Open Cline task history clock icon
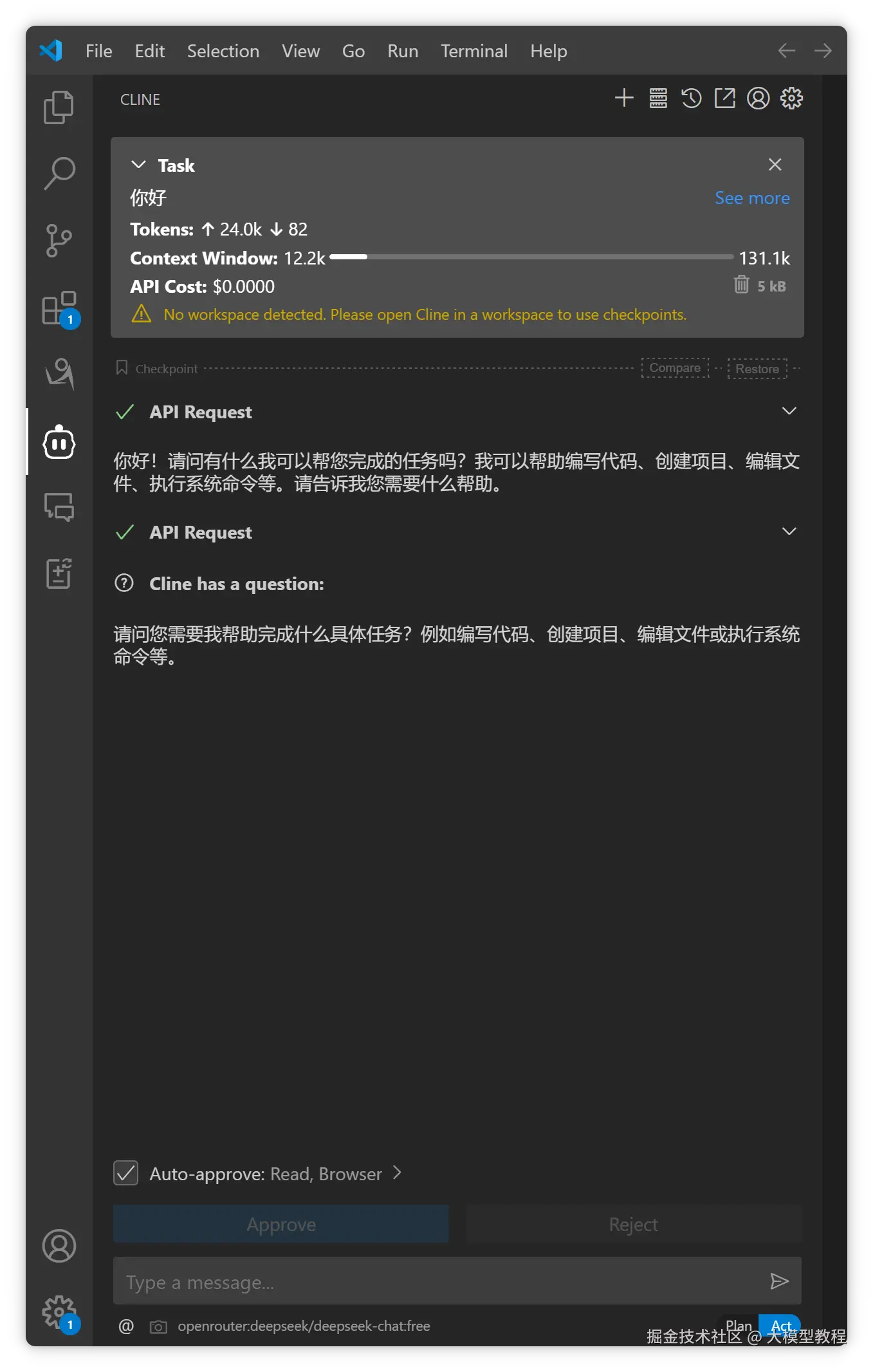 click(x=692, y=98)
